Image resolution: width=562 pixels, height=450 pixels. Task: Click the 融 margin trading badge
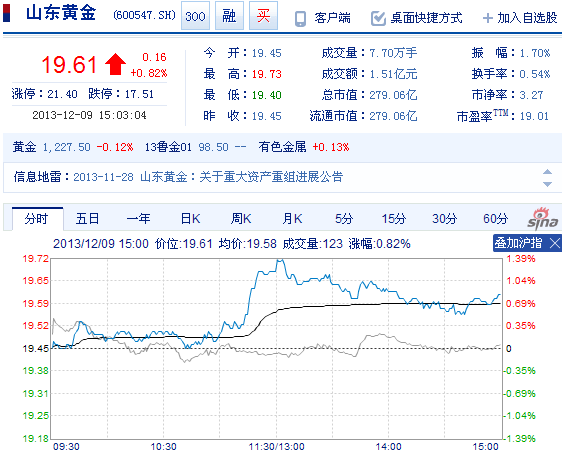tap(229, 16)
